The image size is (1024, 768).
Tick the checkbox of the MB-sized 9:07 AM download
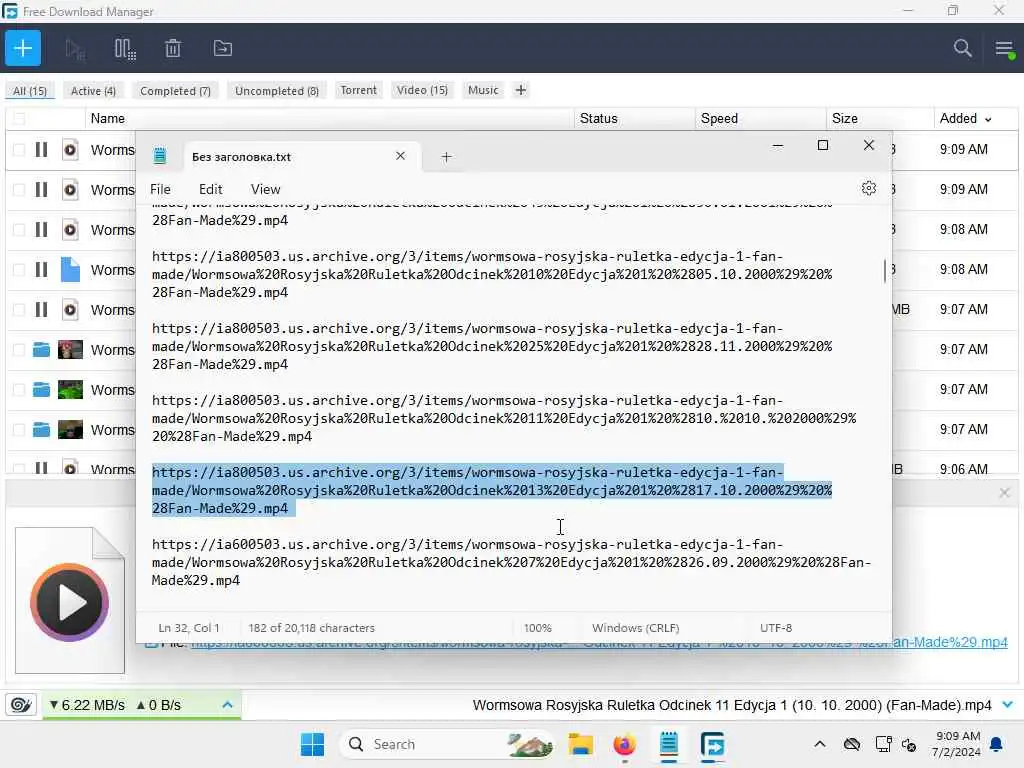pyautogui.click(x=20, y=310)
